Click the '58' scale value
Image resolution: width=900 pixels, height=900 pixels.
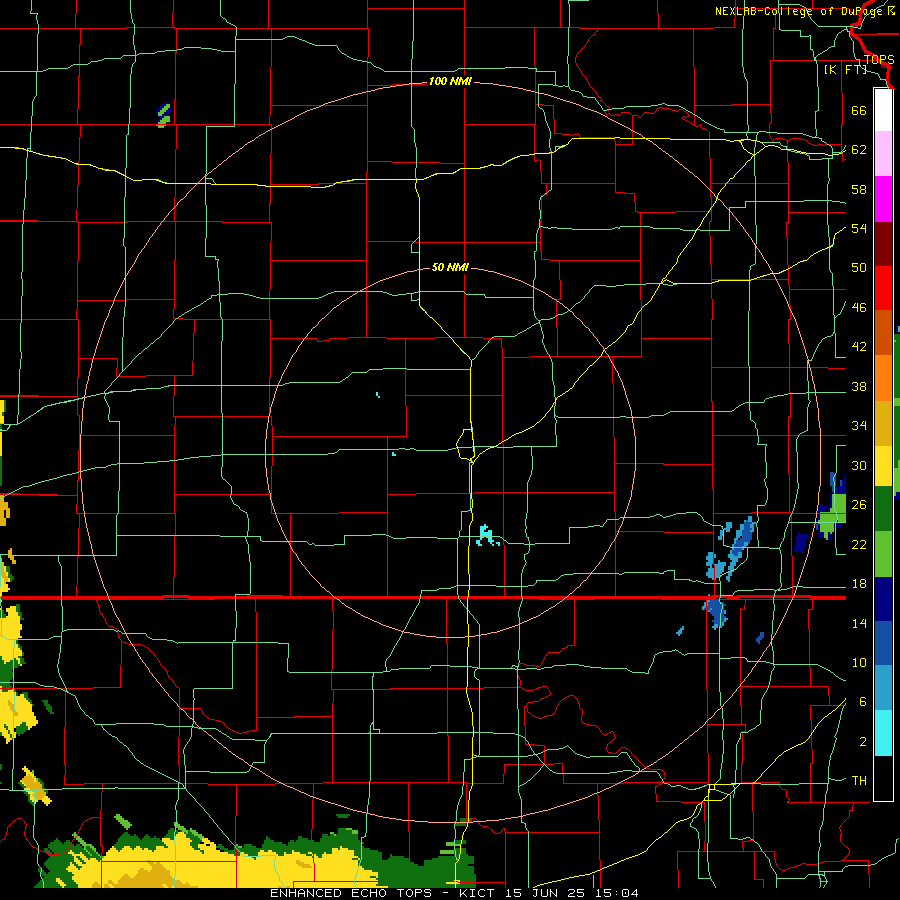[x=859, y=189]
